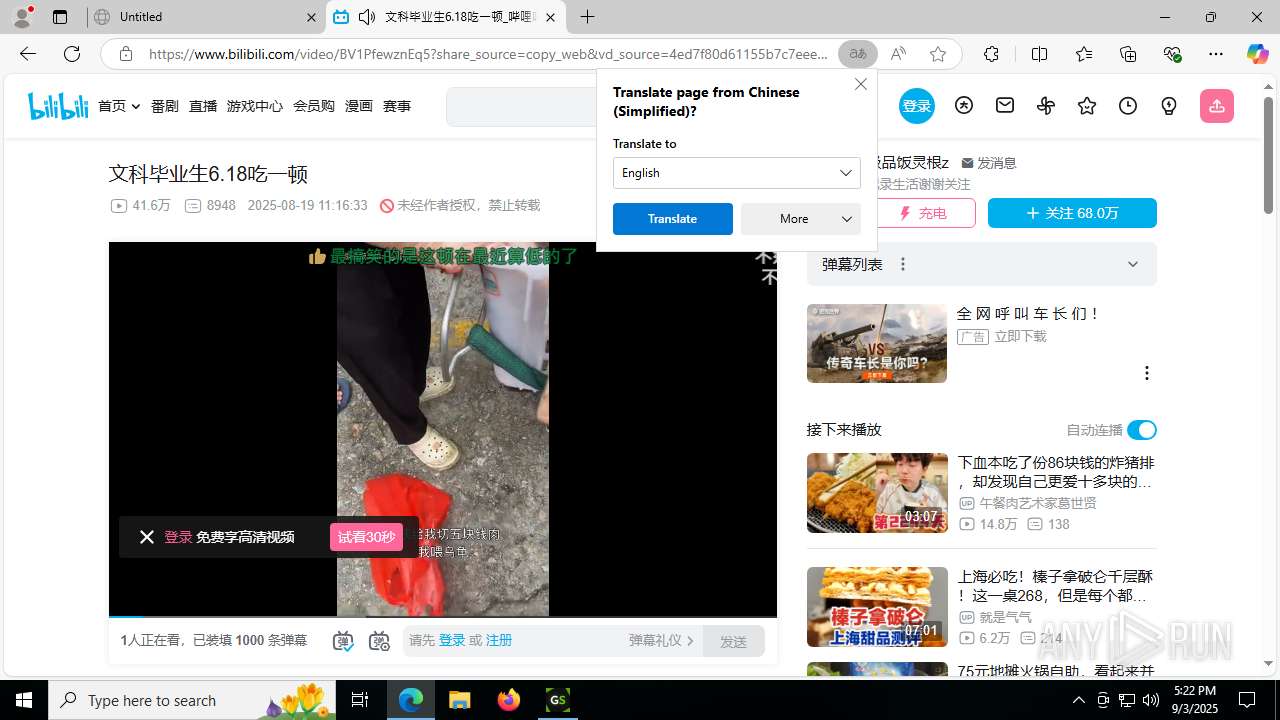
Task: Open the creator center lightbulb icon
Action: [1169, 106]
